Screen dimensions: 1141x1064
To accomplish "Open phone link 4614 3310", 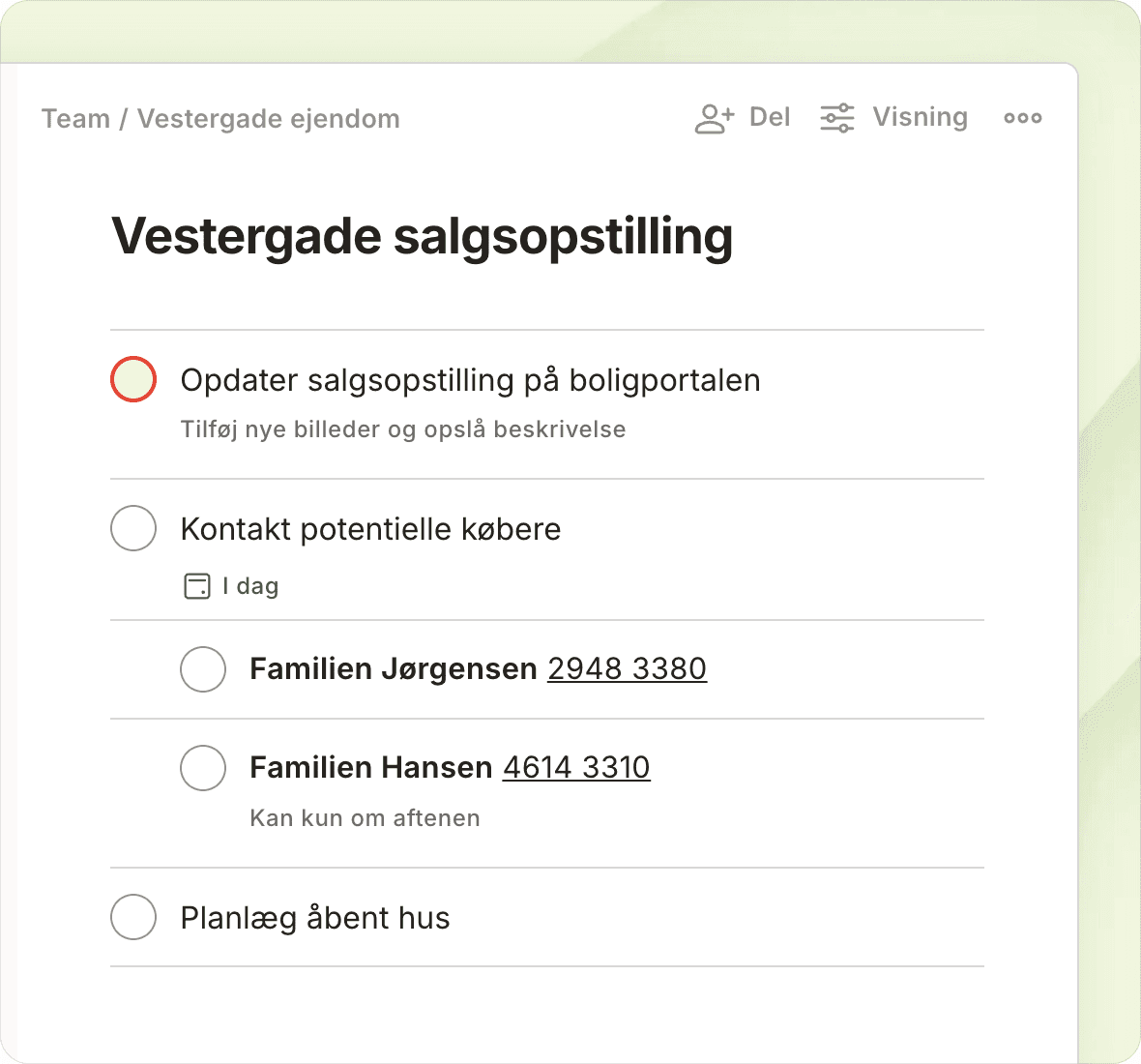I will click(576, 767).
